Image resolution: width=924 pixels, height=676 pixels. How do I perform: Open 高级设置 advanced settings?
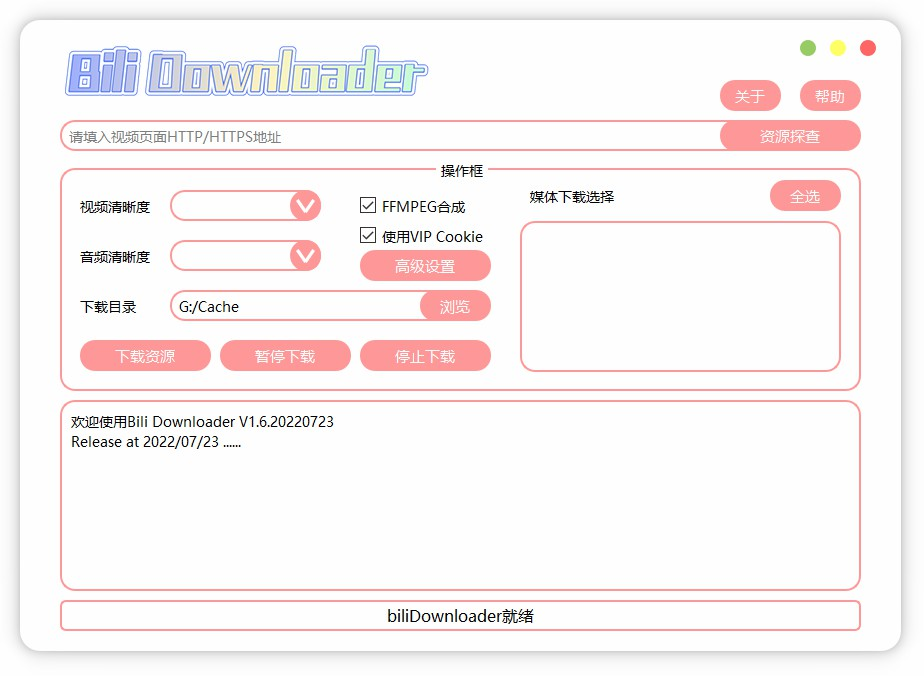coord(425,266)
